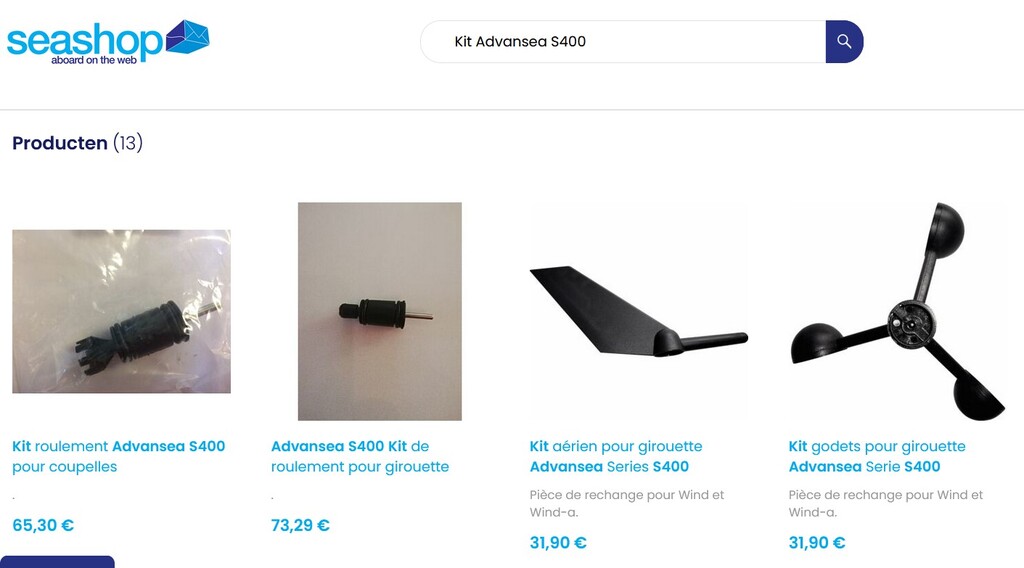Click the 73,29 € price
The width and height of the screenshot is (1024, 568).
300,525
